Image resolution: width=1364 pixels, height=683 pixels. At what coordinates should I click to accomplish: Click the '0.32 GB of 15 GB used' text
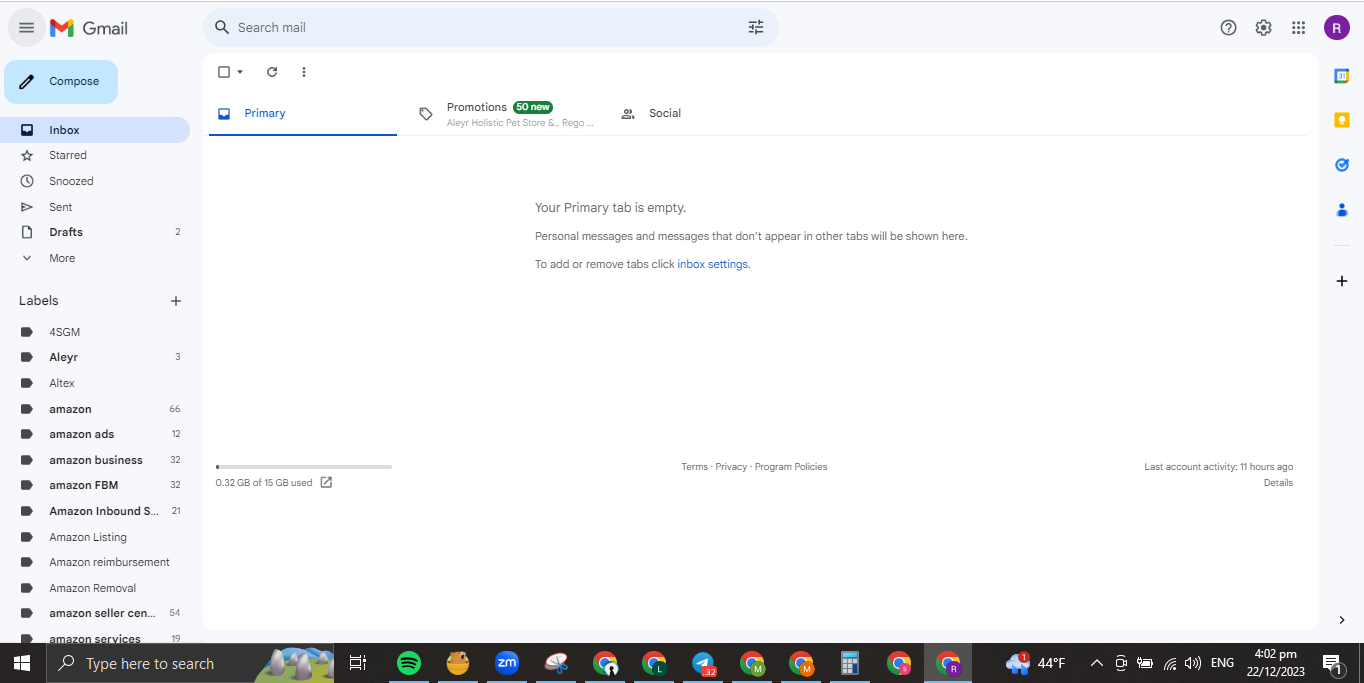[x=264, y=483]
